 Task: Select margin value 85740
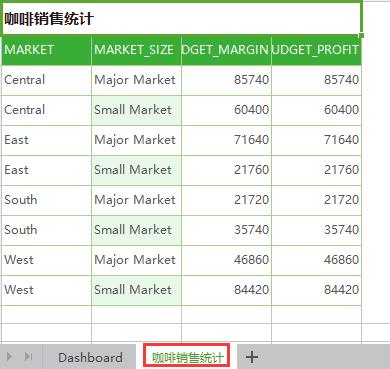pos(227,80)
